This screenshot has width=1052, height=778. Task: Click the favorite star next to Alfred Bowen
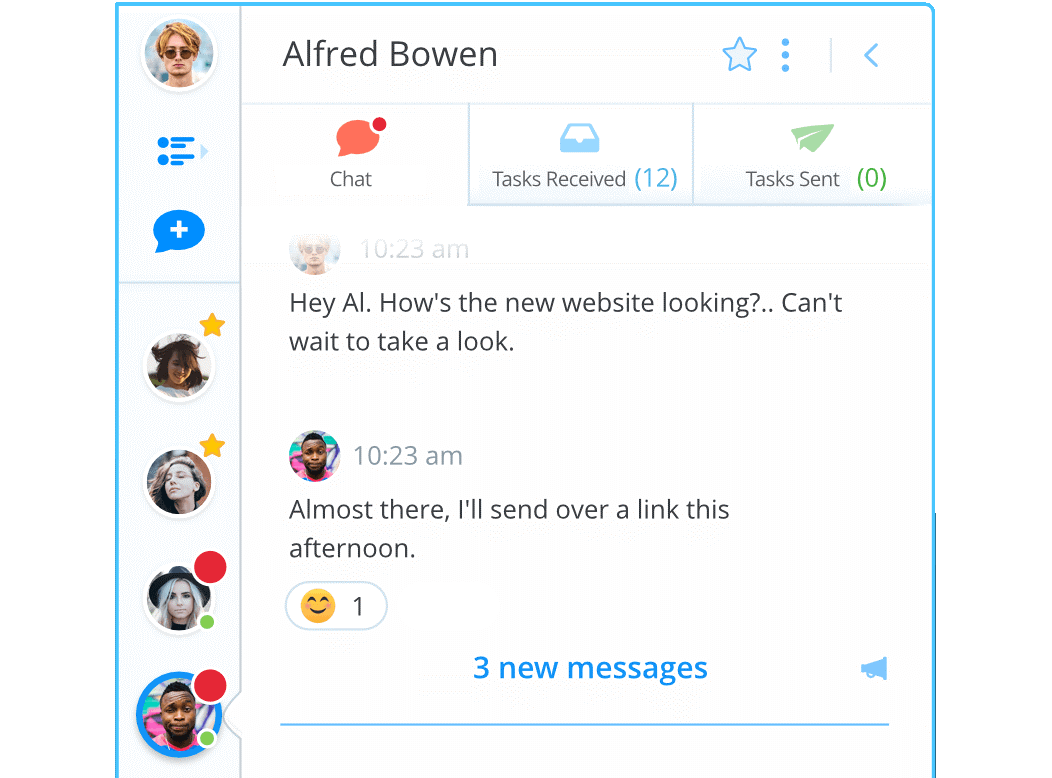[739, 54]
